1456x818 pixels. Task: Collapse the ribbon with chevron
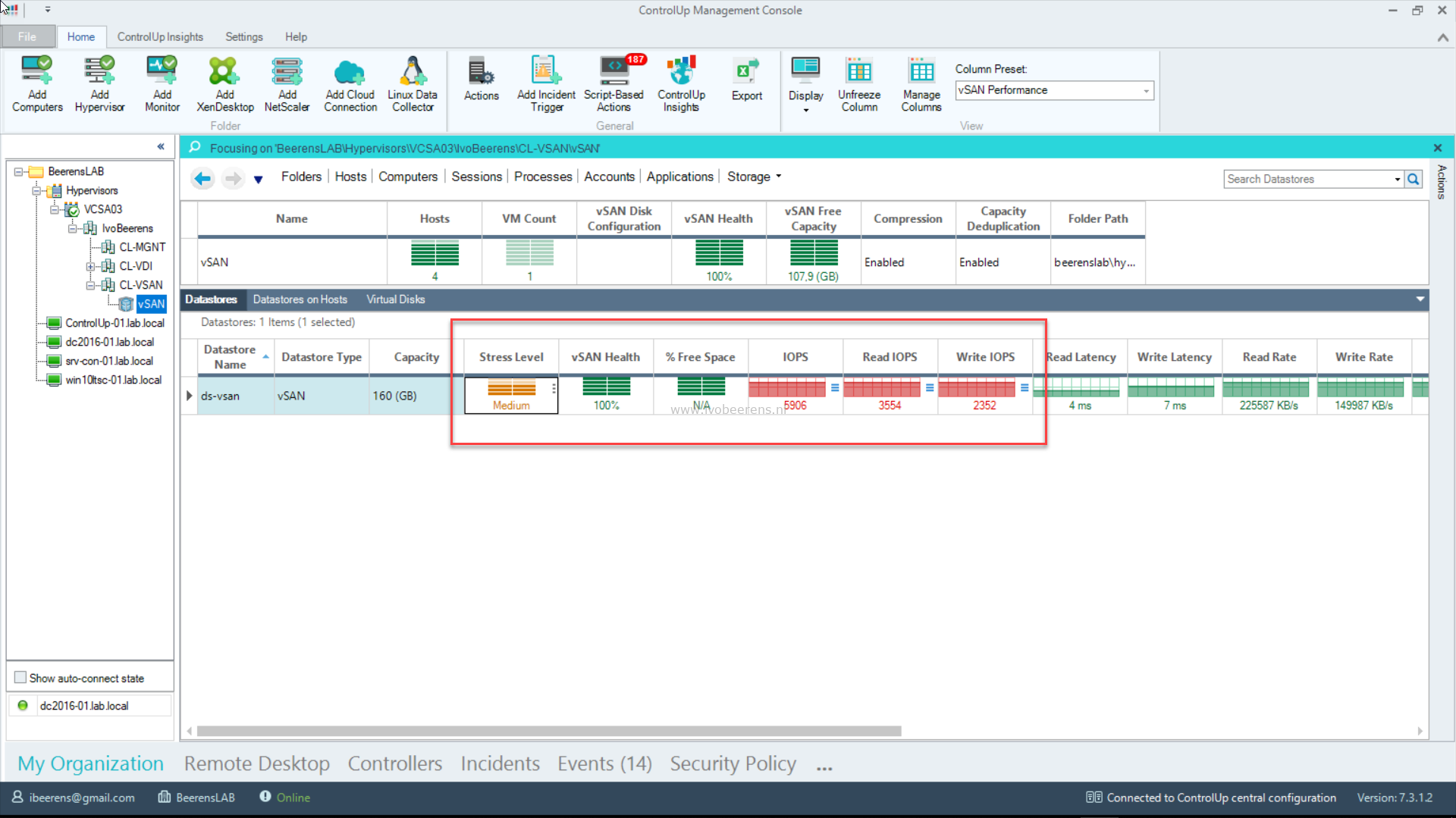pyautogui.click(x=1442, y=37)
